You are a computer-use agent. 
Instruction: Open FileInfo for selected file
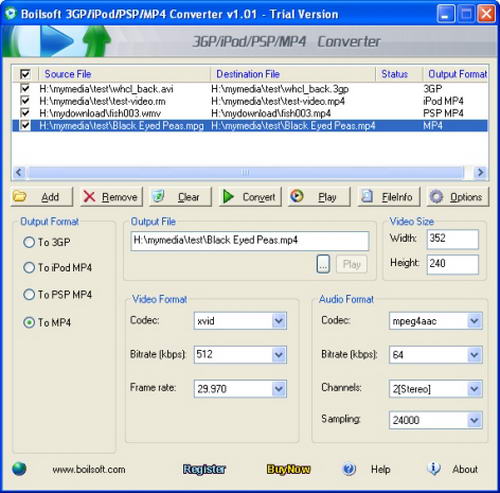click(x=389, y=197)
